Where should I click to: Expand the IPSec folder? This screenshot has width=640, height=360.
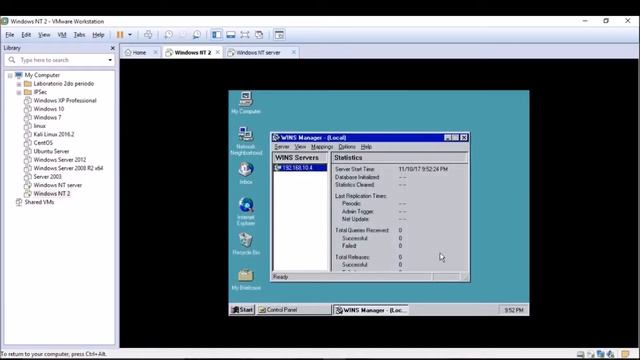tap(19, 93)
